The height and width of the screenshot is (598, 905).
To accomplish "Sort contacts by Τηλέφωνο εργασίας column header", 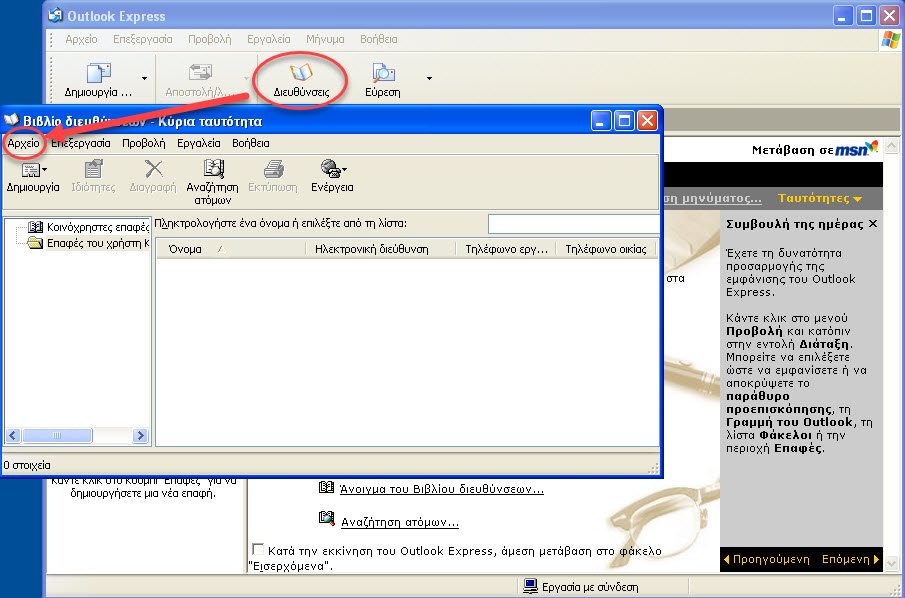I will (x=506, y=249).
